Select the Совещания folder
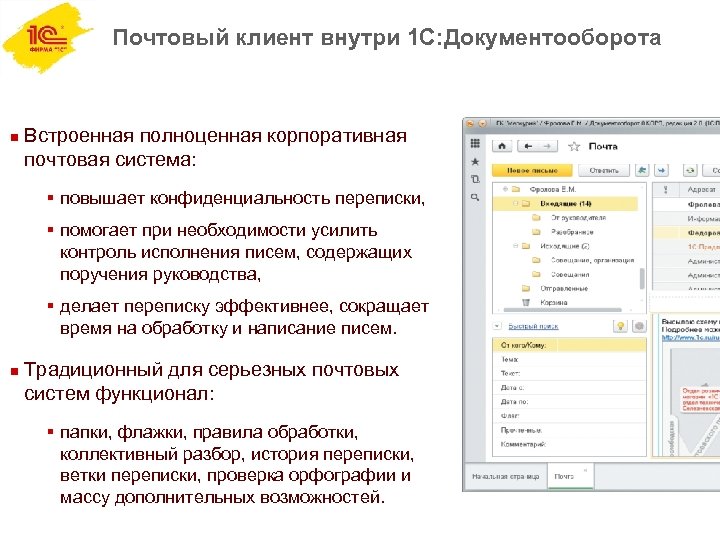This screenshot has height=540, width=720. (x=570, y=274)
